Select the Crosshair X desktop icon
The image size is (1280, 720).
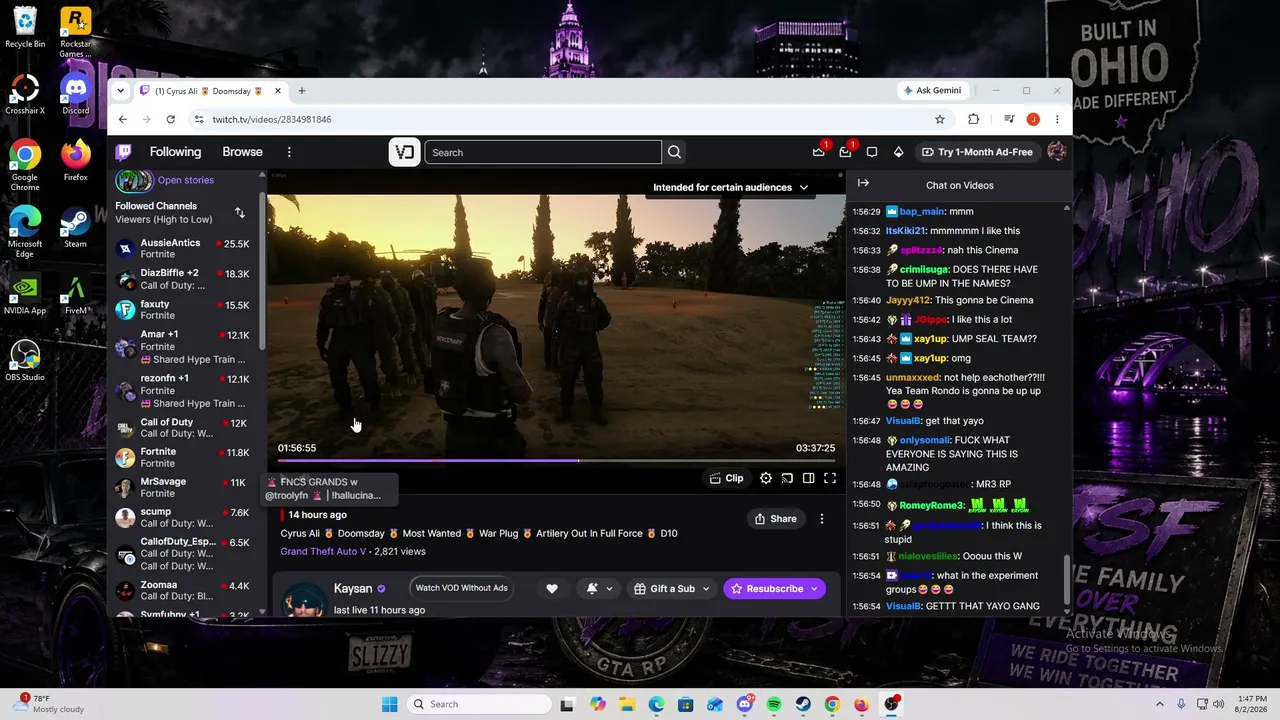click(x=25, y=95)
